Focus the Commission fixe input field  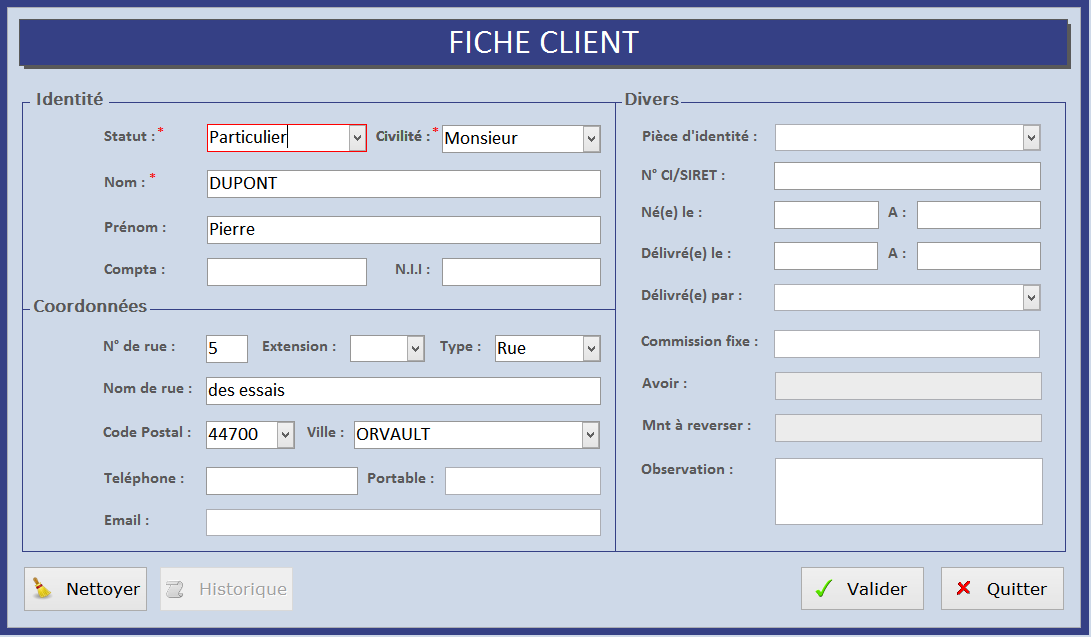[907, 344]
